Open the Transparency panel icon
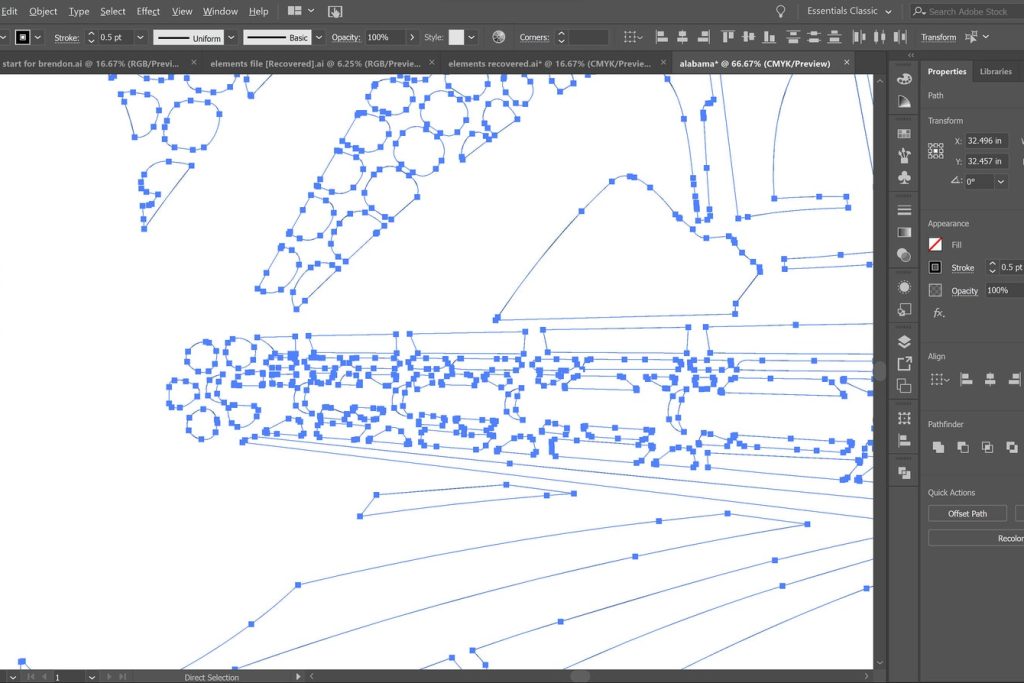This screenshot has width=1024, height=683. pos(904,255)
